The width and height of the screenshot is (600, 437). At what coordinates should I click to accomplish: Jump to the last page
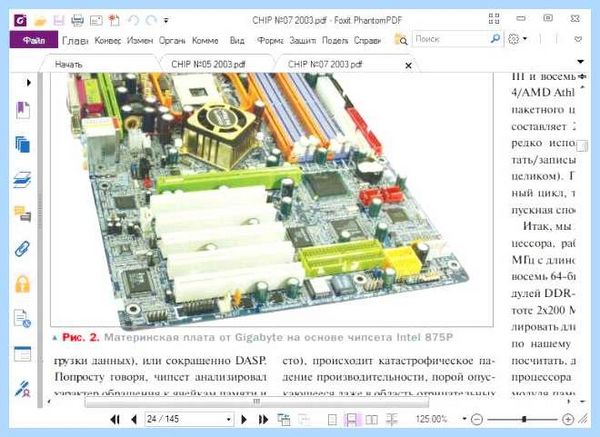point(263,420)
